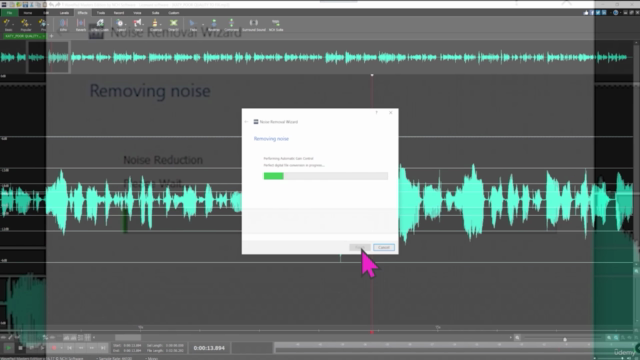Adjust the volume slider at bottom right
Viewport: 640px width, 360px height.
[x=622, y=358]
